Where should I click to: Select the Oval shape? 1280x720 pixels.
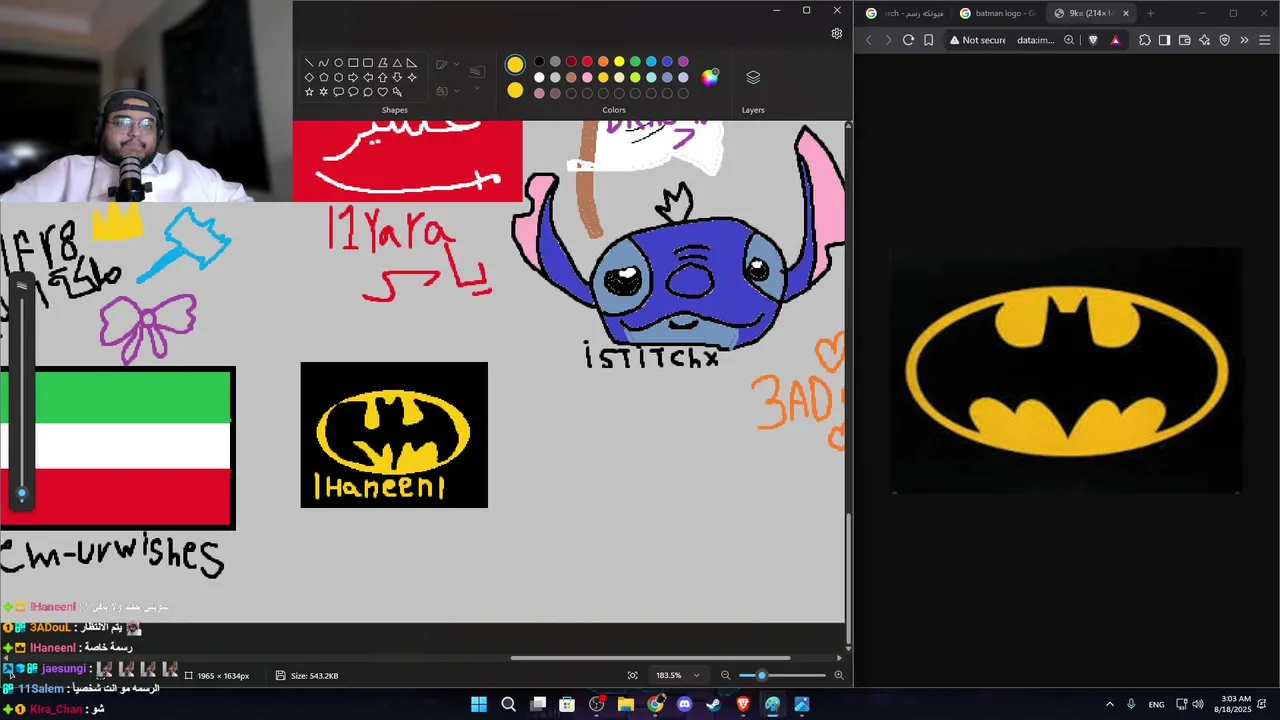click(x=338, y=62)
